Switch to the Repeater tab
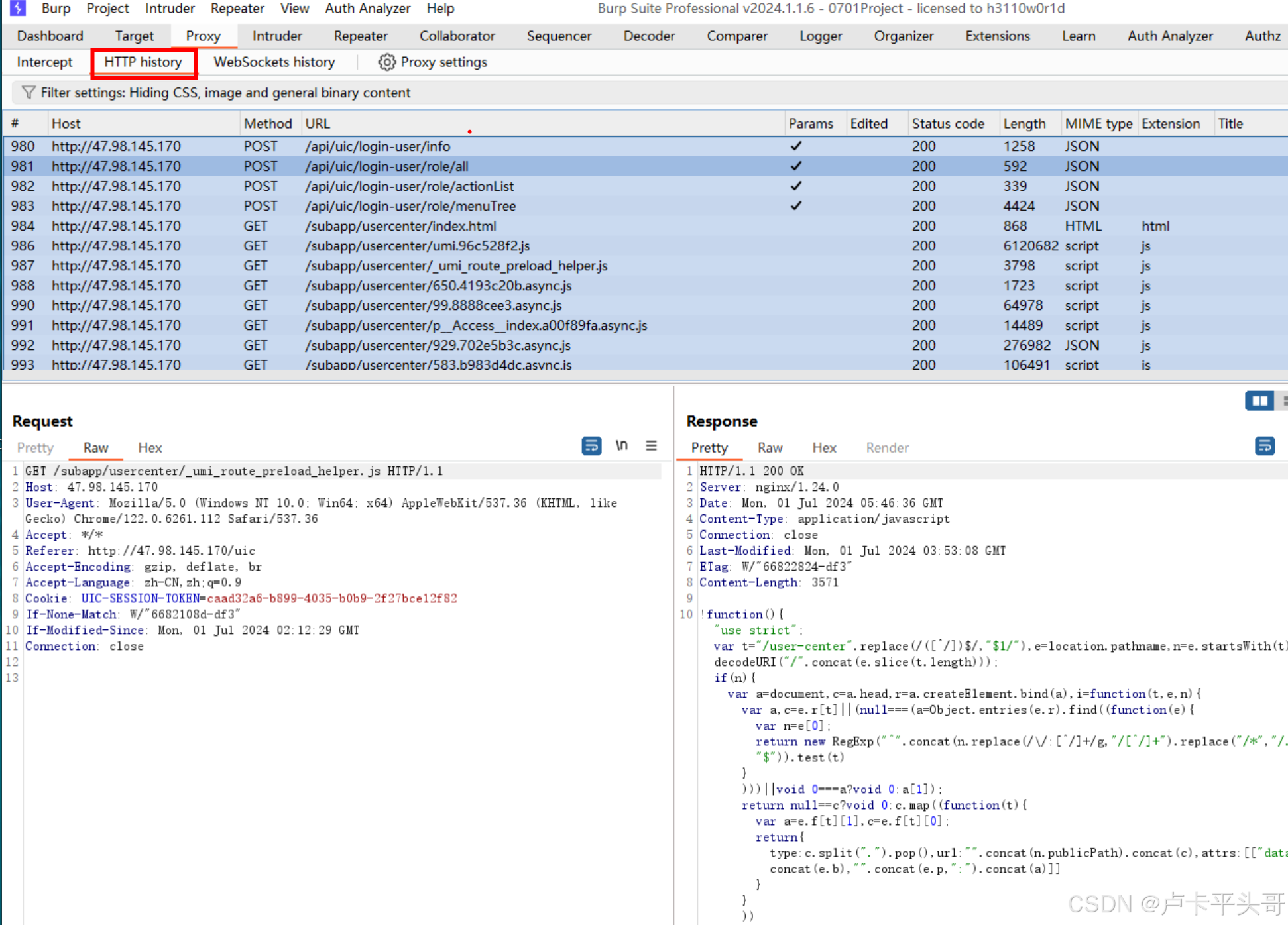Viewport: 1288px width, 925px height. (x=361, y=36)
